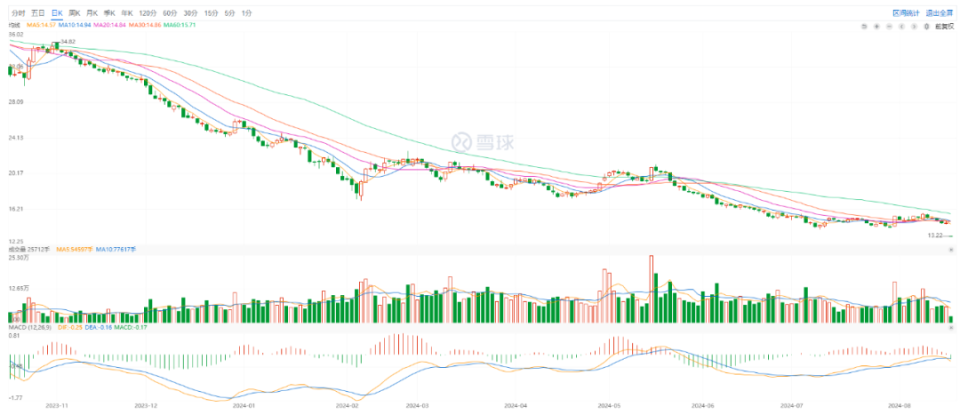
Task: Click the 34.82 high price marker
Action: [x=68, y=41]
